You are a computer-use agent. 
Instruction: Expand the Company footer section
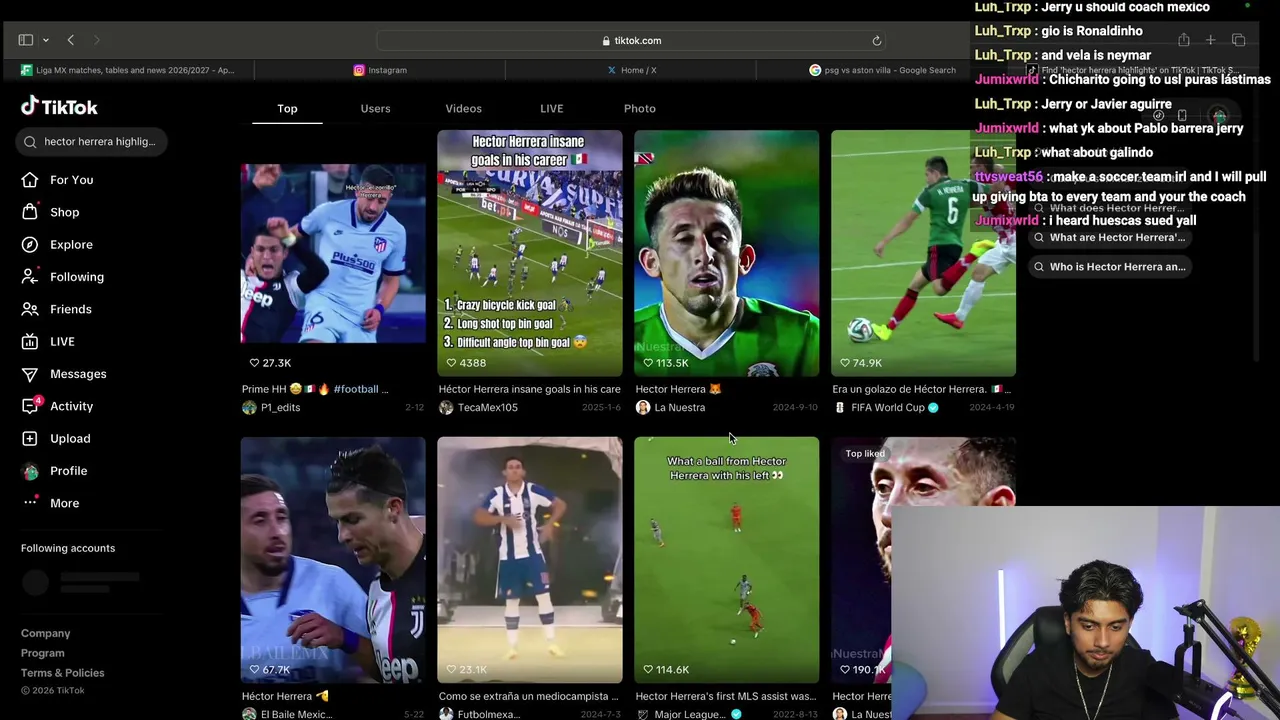46,634
